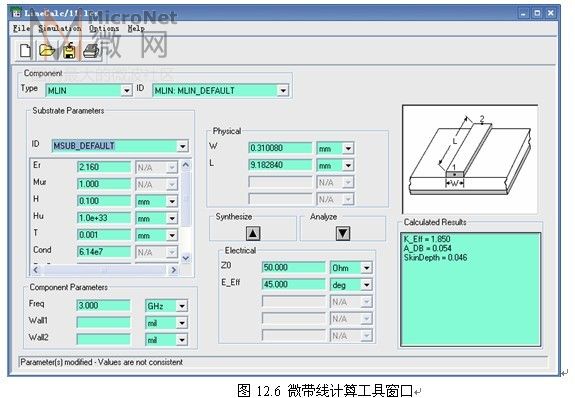575x398 pixels.
Task: Expand the MSUB_DEFAULT substrate ID dropdown
Action: point(183,146)
